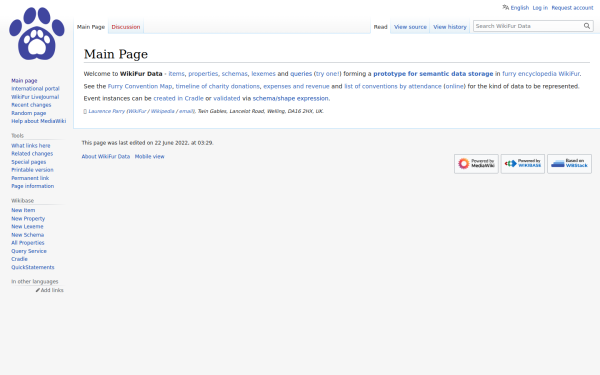
Task: Open Related changes tool
Action: (x=32, y=154)
